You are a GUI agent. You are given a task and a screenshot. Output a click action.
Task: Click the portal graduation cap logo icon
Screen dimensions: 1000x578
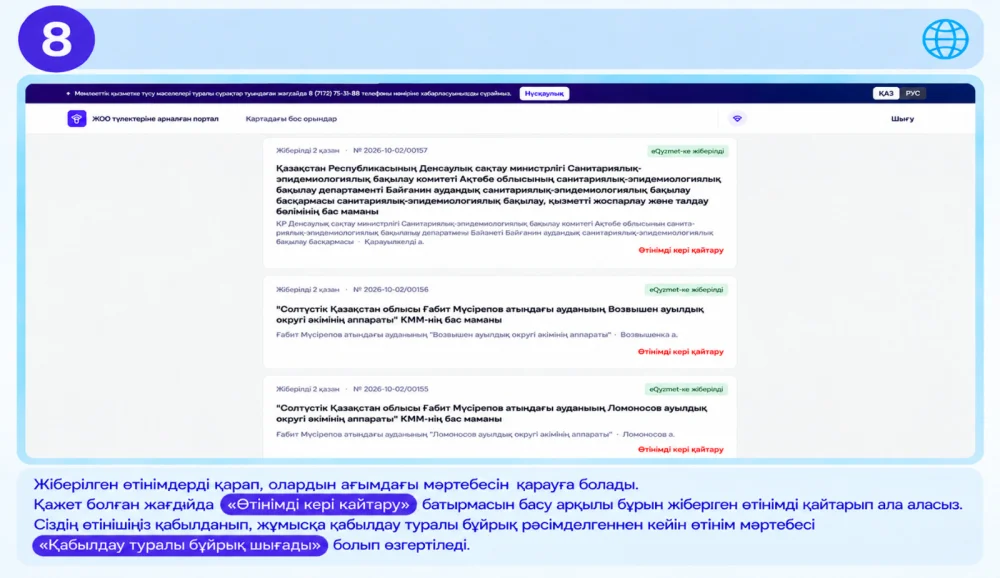(x=77, y=119)
